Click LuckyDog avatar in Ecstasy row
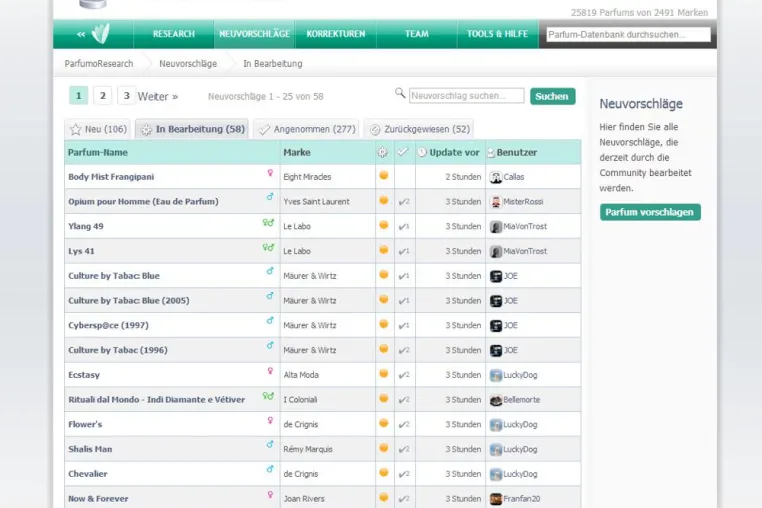Viewport: 762px width, 508px height. point(496,375)
